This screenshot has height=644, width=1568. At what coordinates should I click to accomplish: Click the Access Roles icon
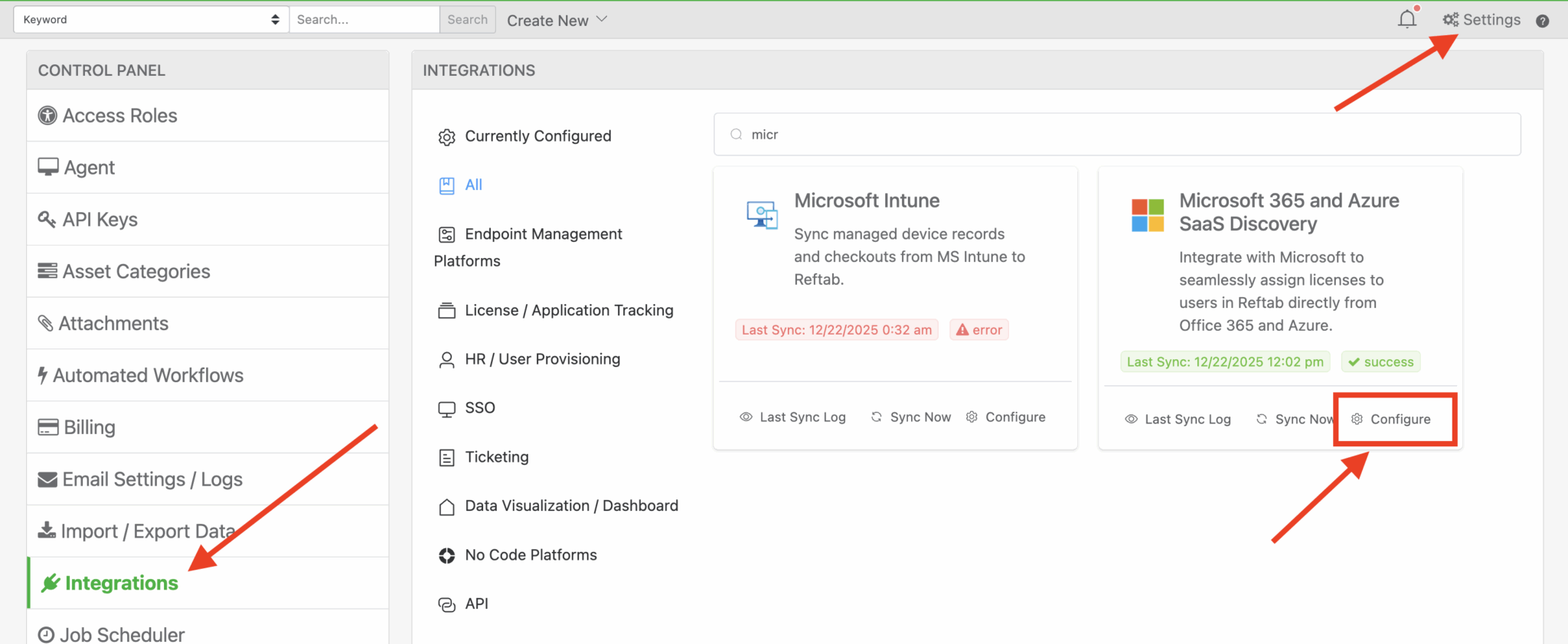pyautogui.click(x=47, y=116)
